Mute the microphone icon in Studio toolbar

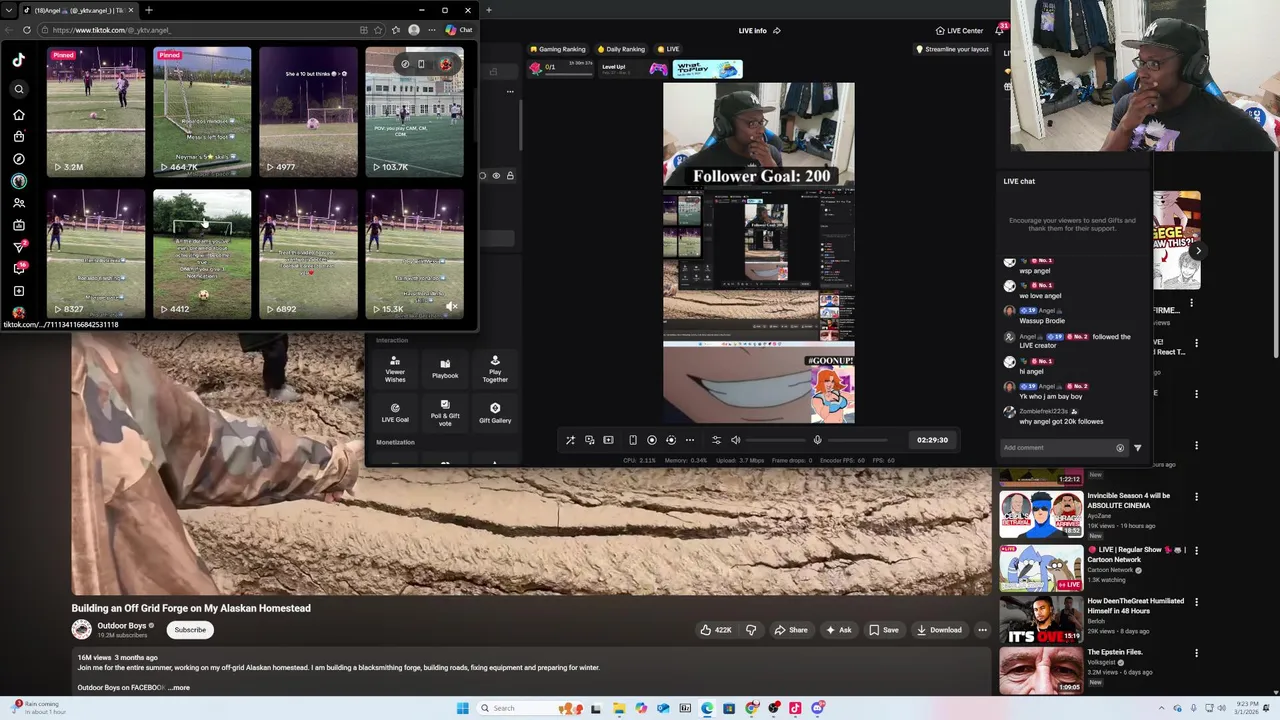click(817, 440)
